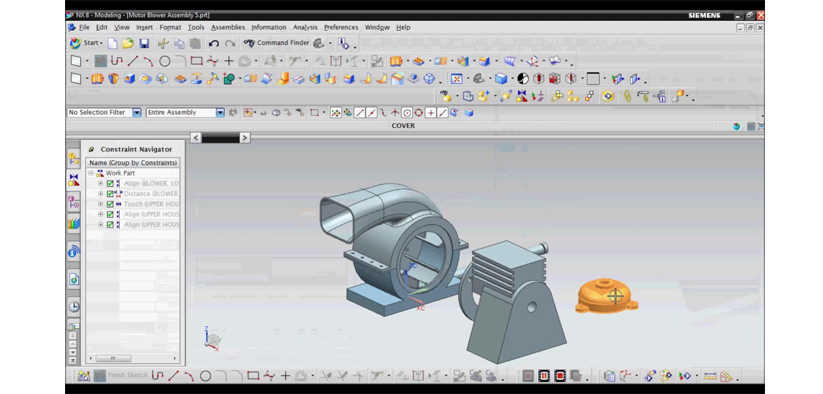Open a file with the folder icon

coord(128,43)
